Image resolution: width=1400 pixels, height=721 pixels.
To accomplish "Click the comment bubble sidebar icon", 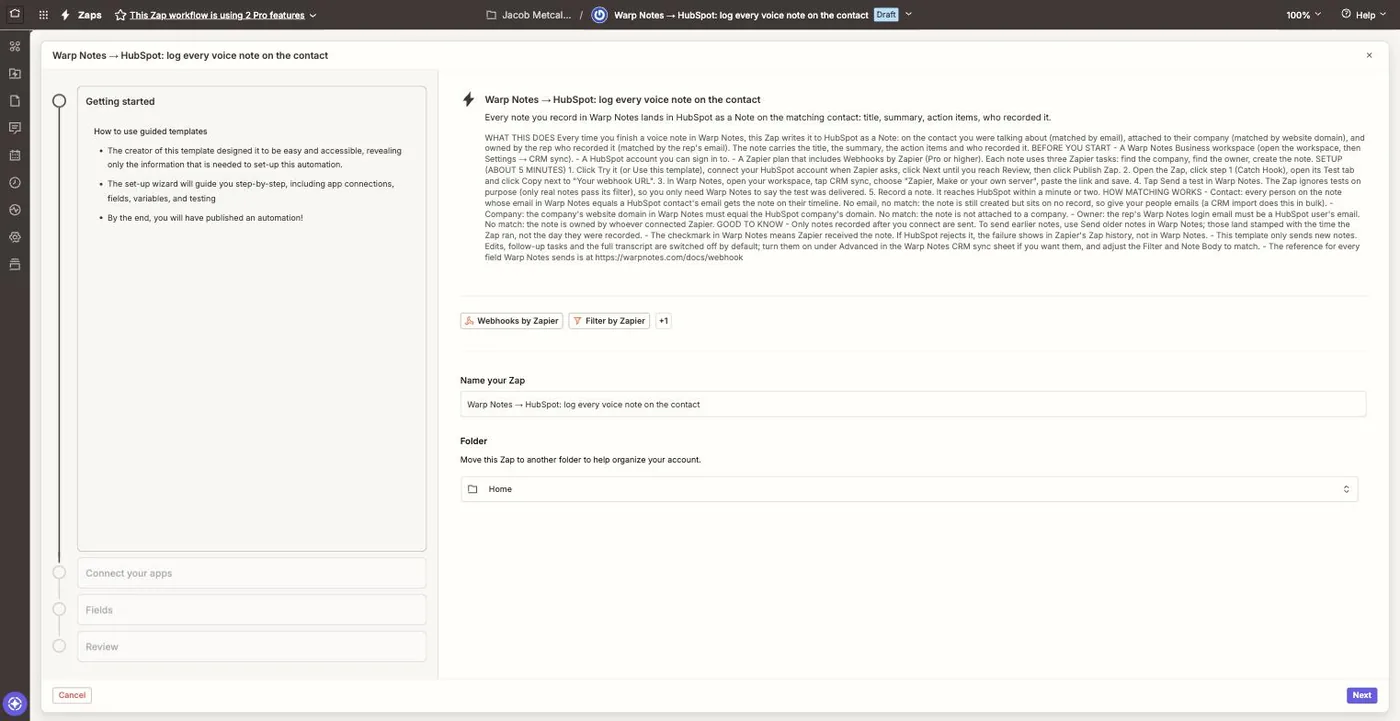I will tap(15, 127).
